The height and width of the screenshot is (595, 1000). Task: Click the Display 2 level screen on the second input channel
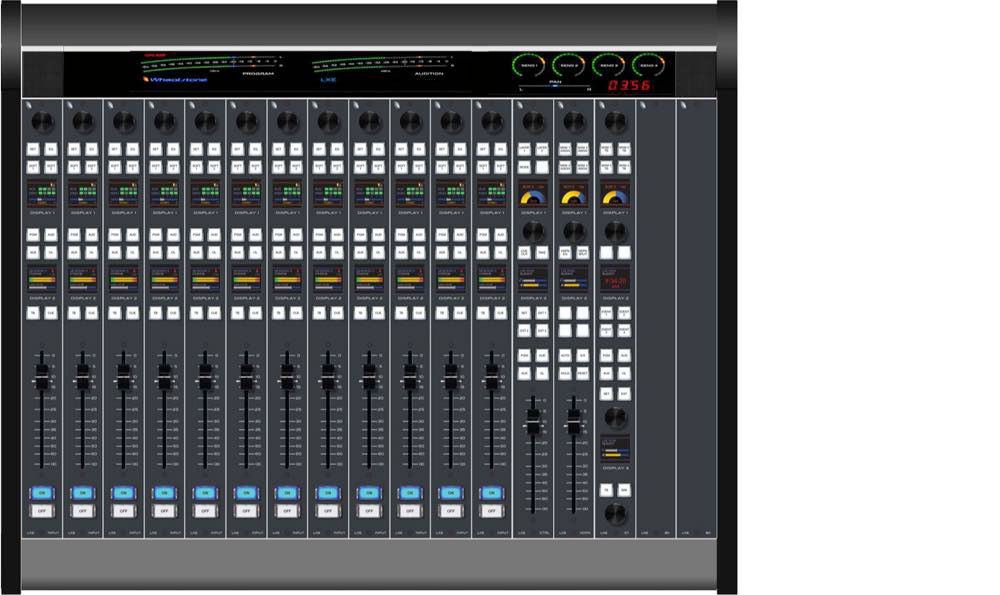tap(83, 279)
